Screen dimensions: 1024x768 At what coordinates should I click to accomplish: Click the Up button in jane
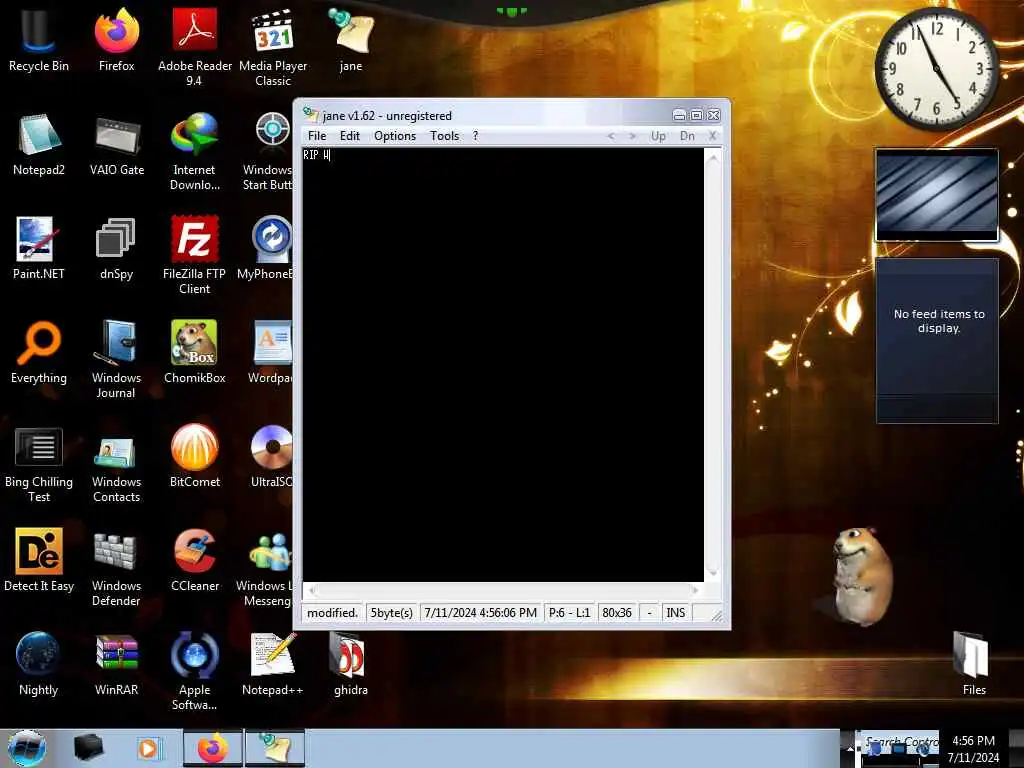click(x=658, y=136)
